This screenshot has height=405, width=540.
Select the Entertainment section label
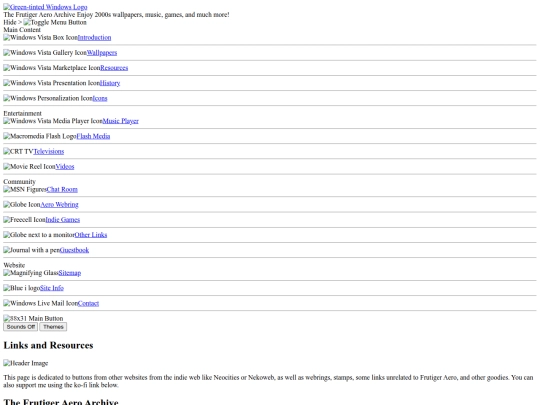22,113
